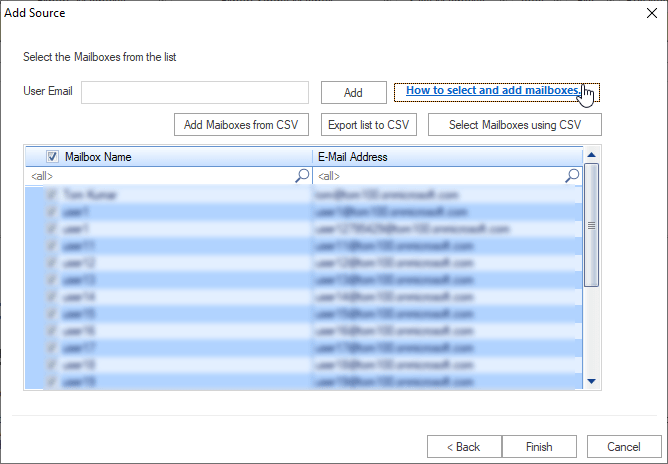The height and width of the screenshot is (464, 668).
Task: Click the mailbox list scrollbar thumb
Action: pos(591,225)
